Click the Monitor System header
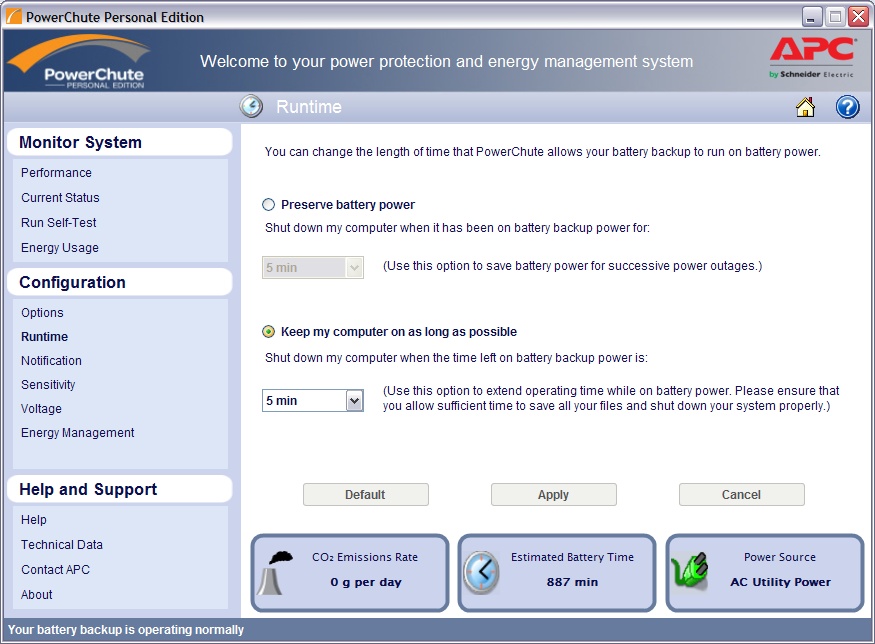This screenshot has width=875, height=644. pyautogui.click(x=119, y=142)
